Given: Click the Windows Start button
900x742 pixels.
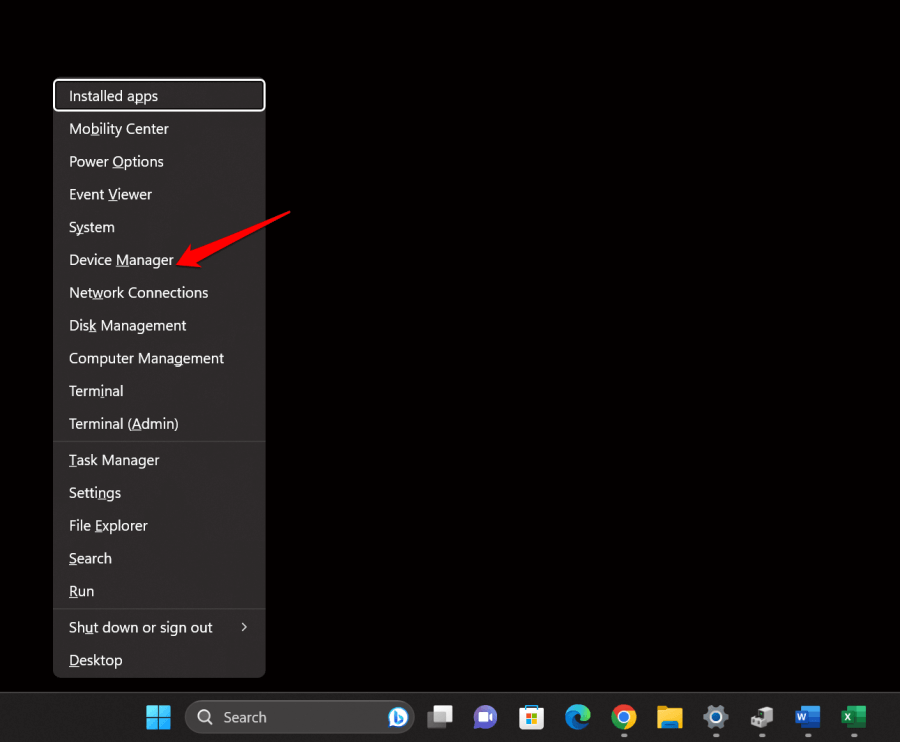Looking at the screenshot, I should pos(158,717).
